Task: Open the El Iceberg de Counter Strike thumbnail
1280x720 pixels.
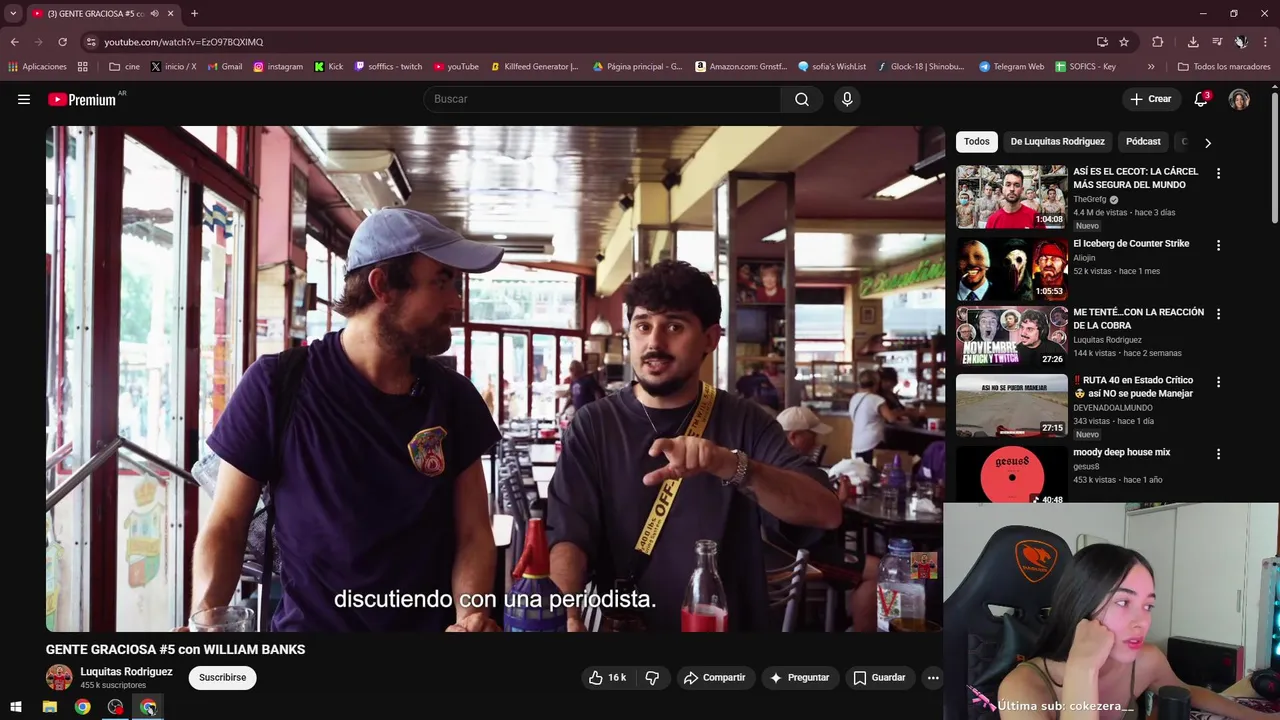Action: [1012, 269]
